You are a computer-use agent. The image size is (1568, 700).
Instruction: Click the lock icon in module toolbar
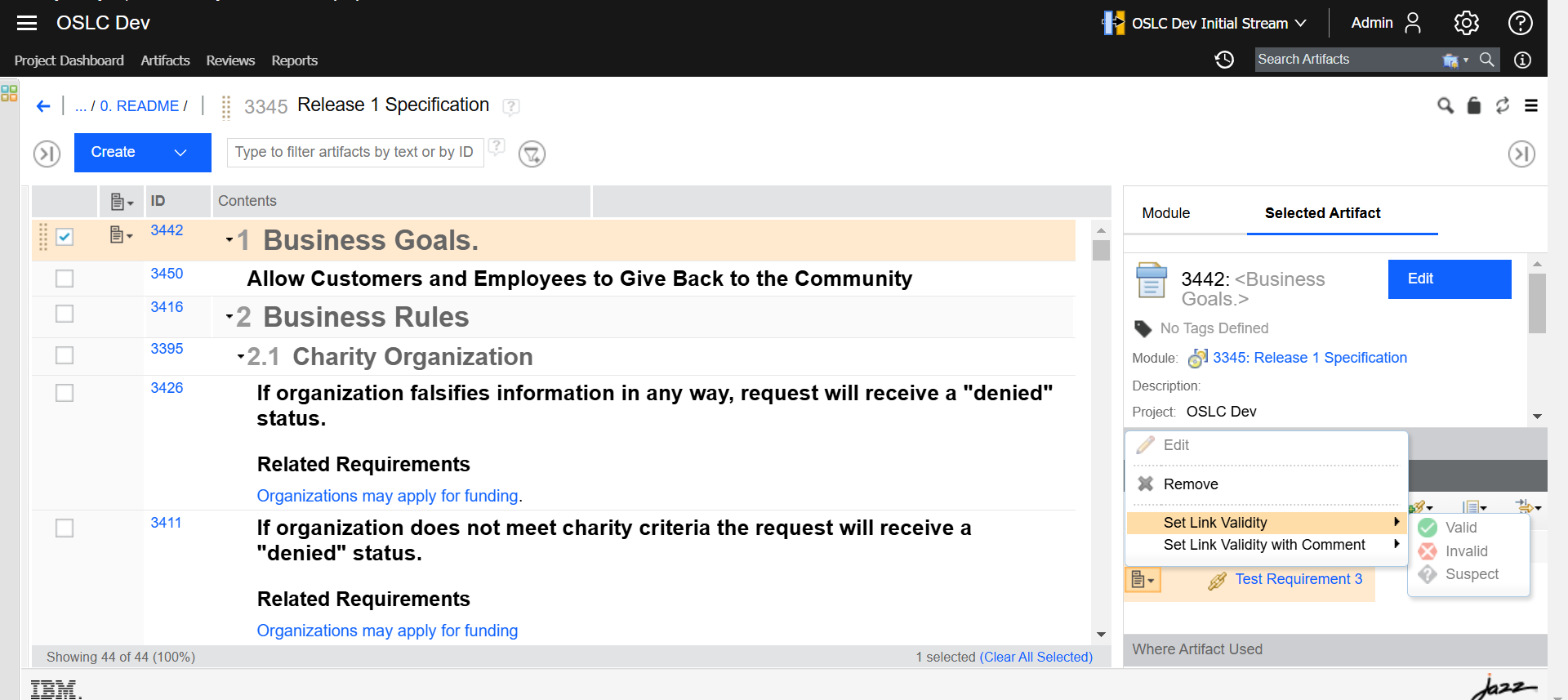pyautogui.click(x=1473, y=105)
